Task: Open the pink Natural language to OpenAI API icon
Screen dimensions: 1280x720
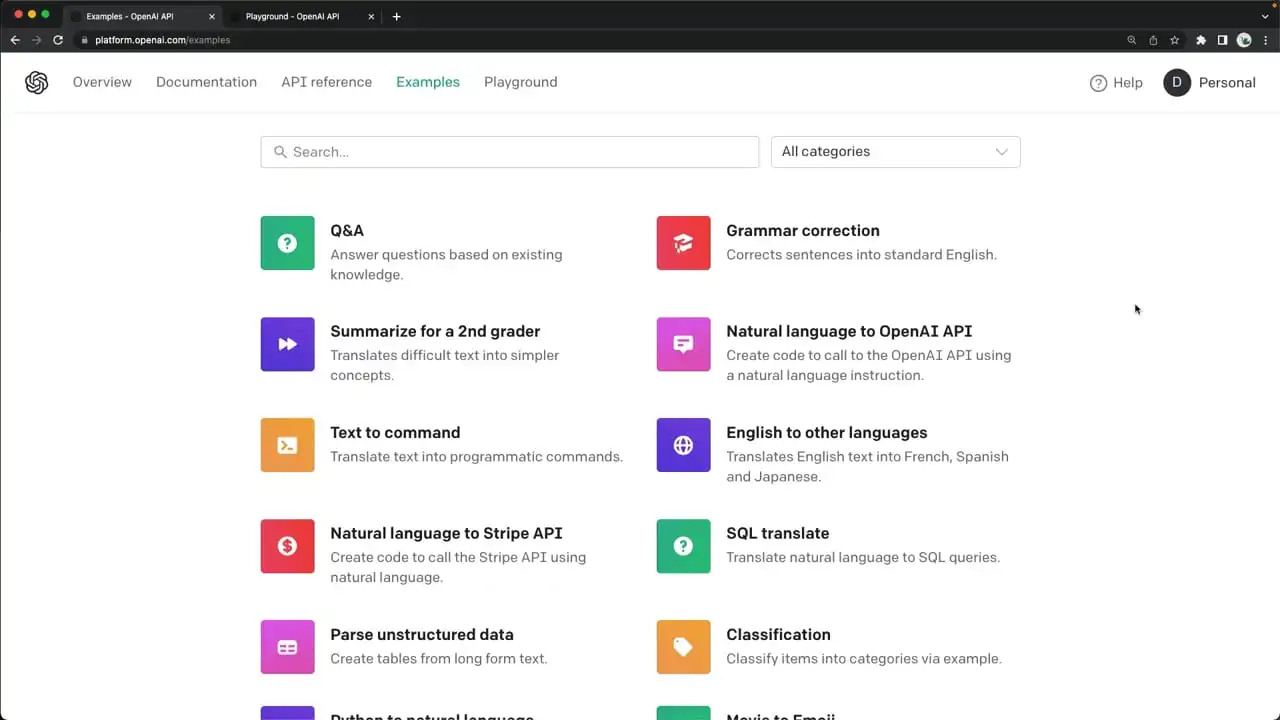Action: [683, 344]
